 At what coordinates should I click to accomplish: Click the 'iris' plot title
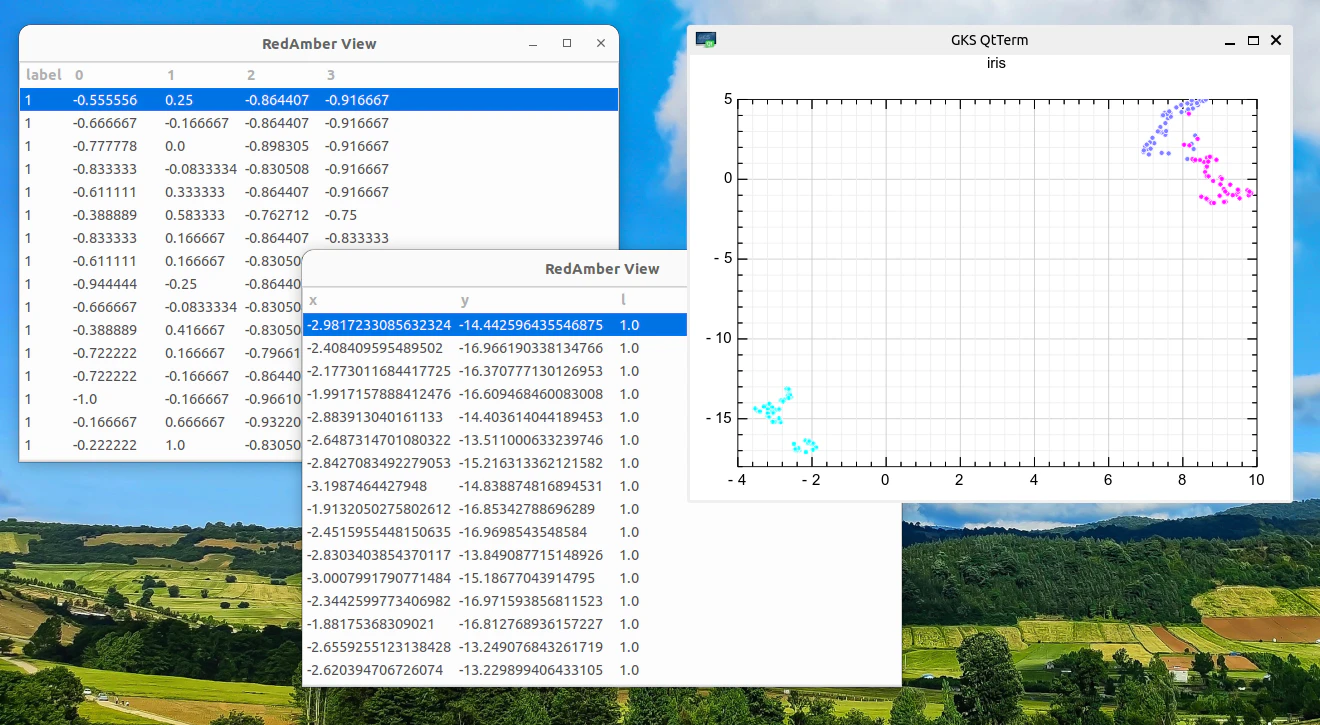996,62
